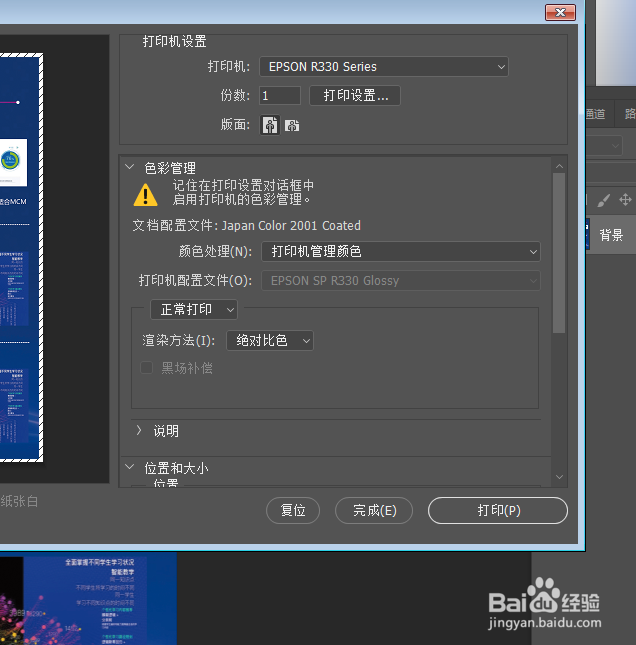Expand the 说明 section
Screen dimensions: 636x645
click(139, 430)
